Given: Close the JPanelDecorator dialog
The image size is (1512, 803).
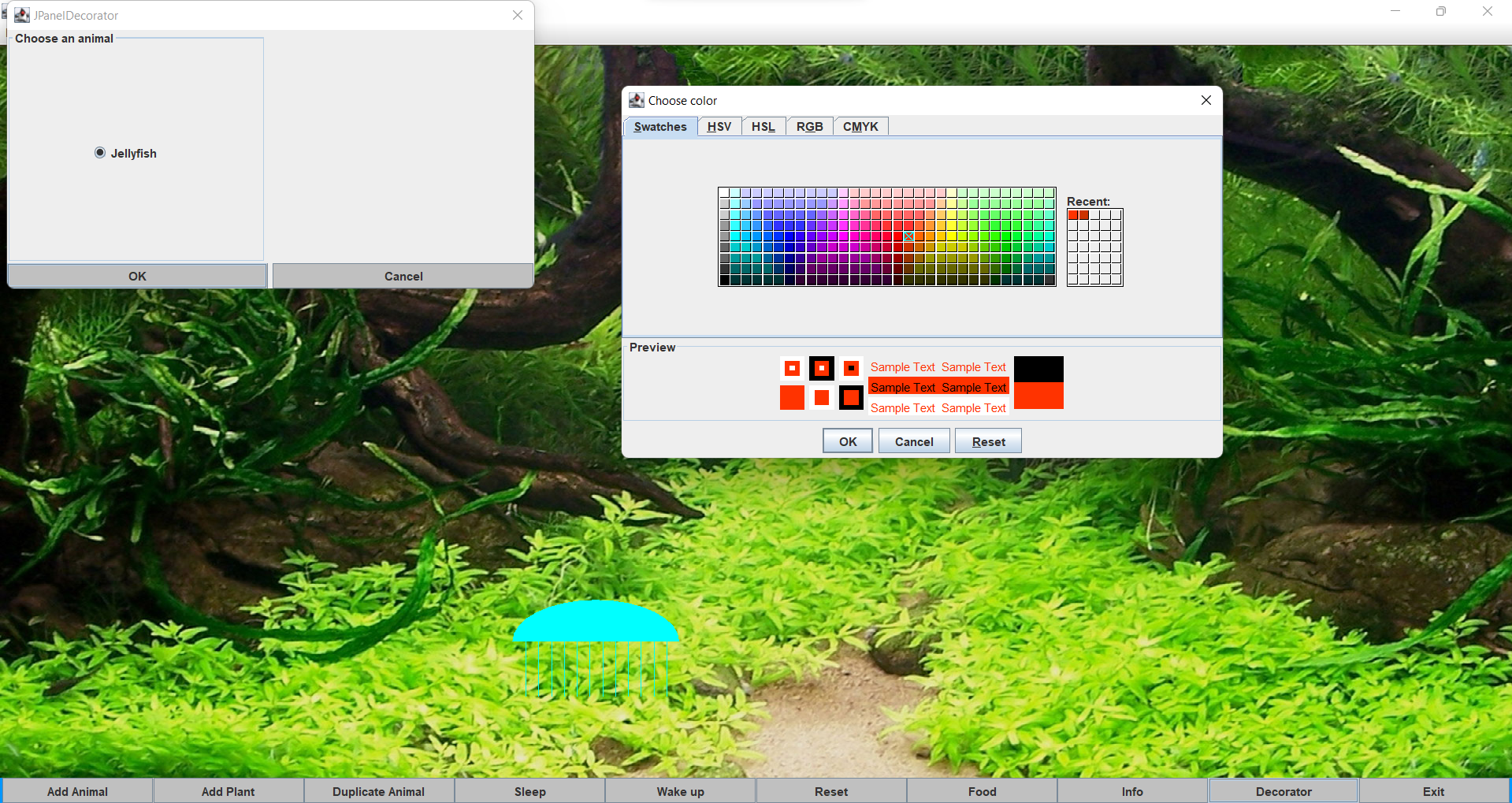Looking at the screenshot, I should click(x=518, y=15).
